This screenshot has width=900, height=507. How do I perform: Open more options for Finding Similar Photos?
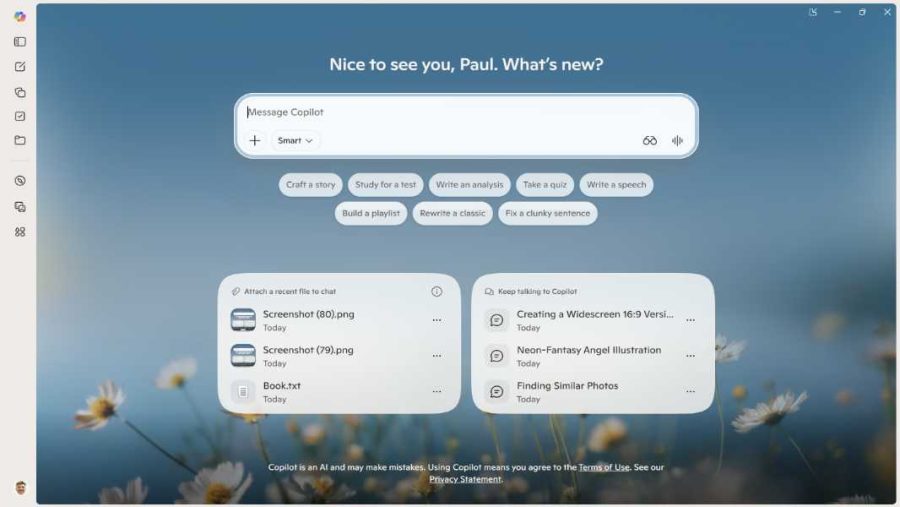pos(690,392)
